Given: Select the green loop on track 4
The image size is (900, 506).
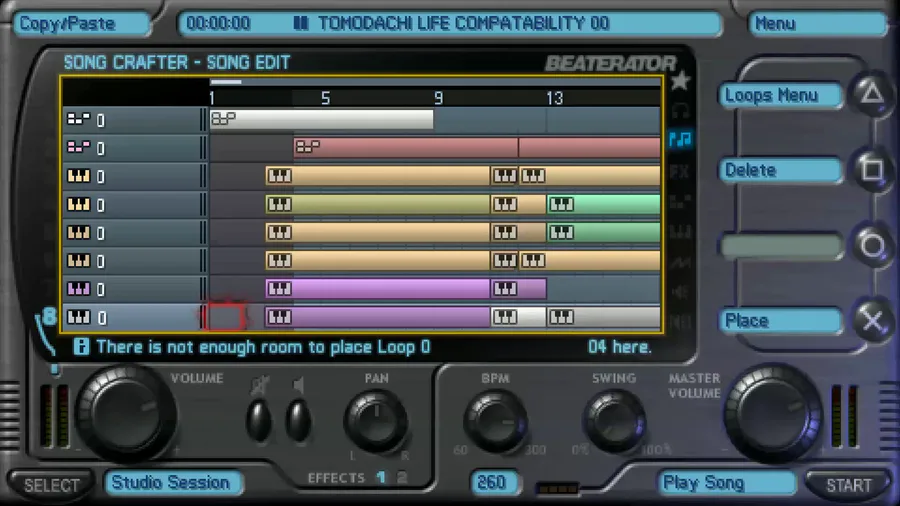Looking at the screenshot, I should coord(603,204).
